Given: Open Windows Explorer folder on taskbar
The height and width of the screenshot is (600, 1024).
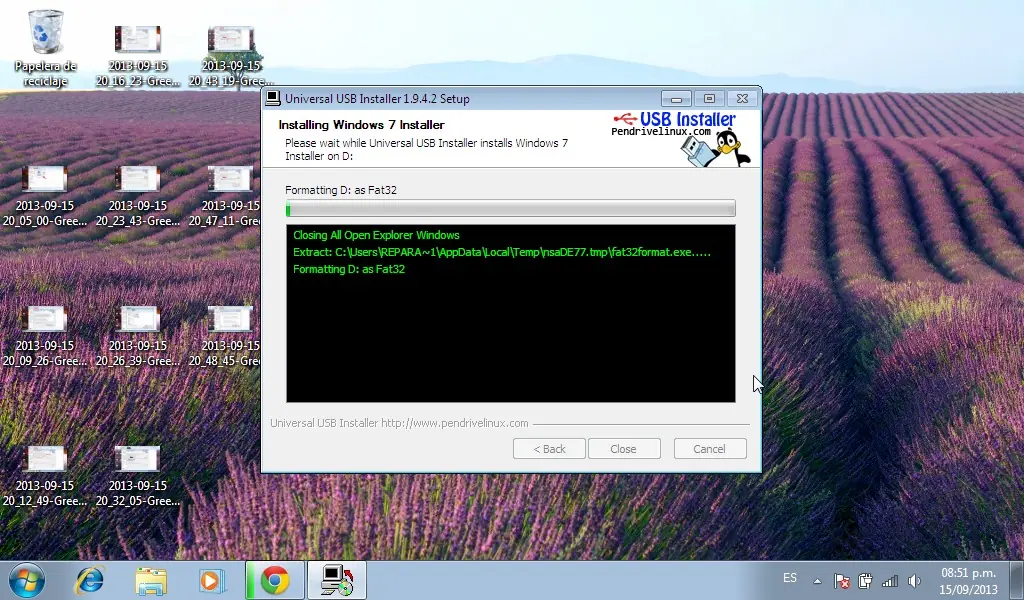Looking at the screenshot, I should click(x=151, y=580).
